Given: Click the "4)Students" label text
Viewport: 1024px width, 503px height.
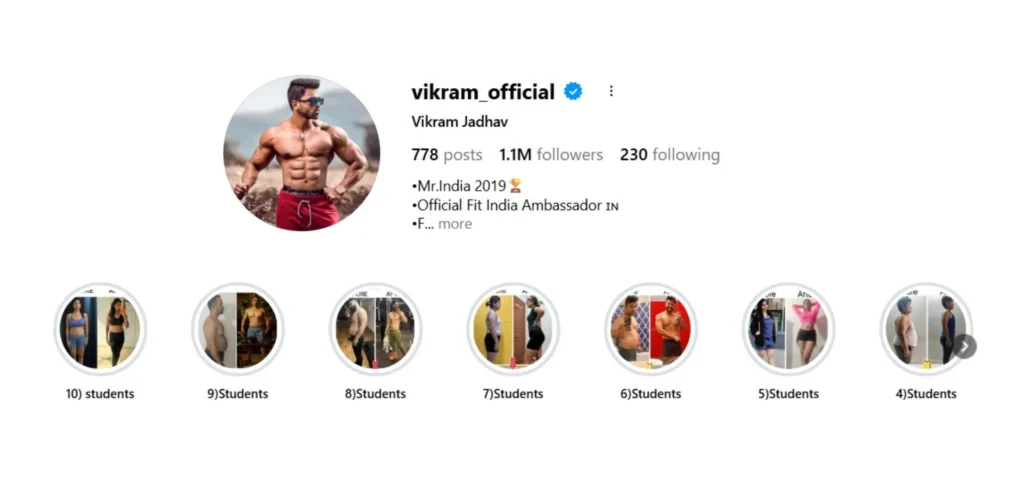Looking at the screenshot, I should tap(926, 394).
